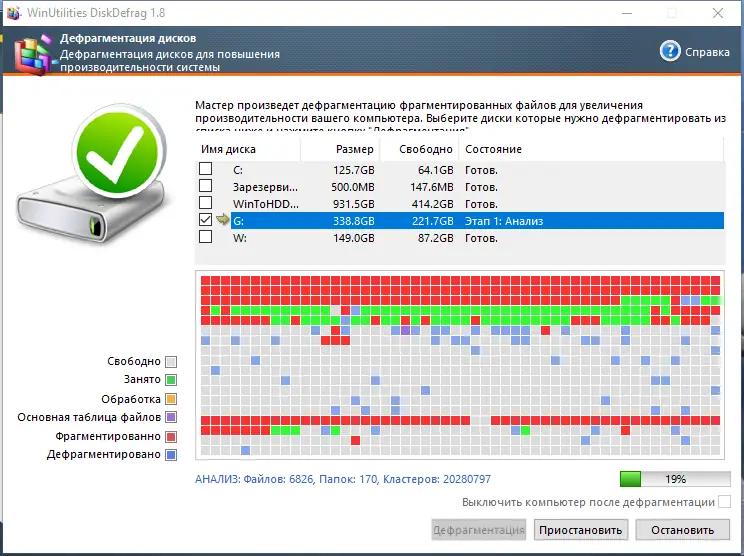The height and width of the screenshot is (556, 744).
Task: Click the 64.1GB free space value
Action: pos(435,170)
